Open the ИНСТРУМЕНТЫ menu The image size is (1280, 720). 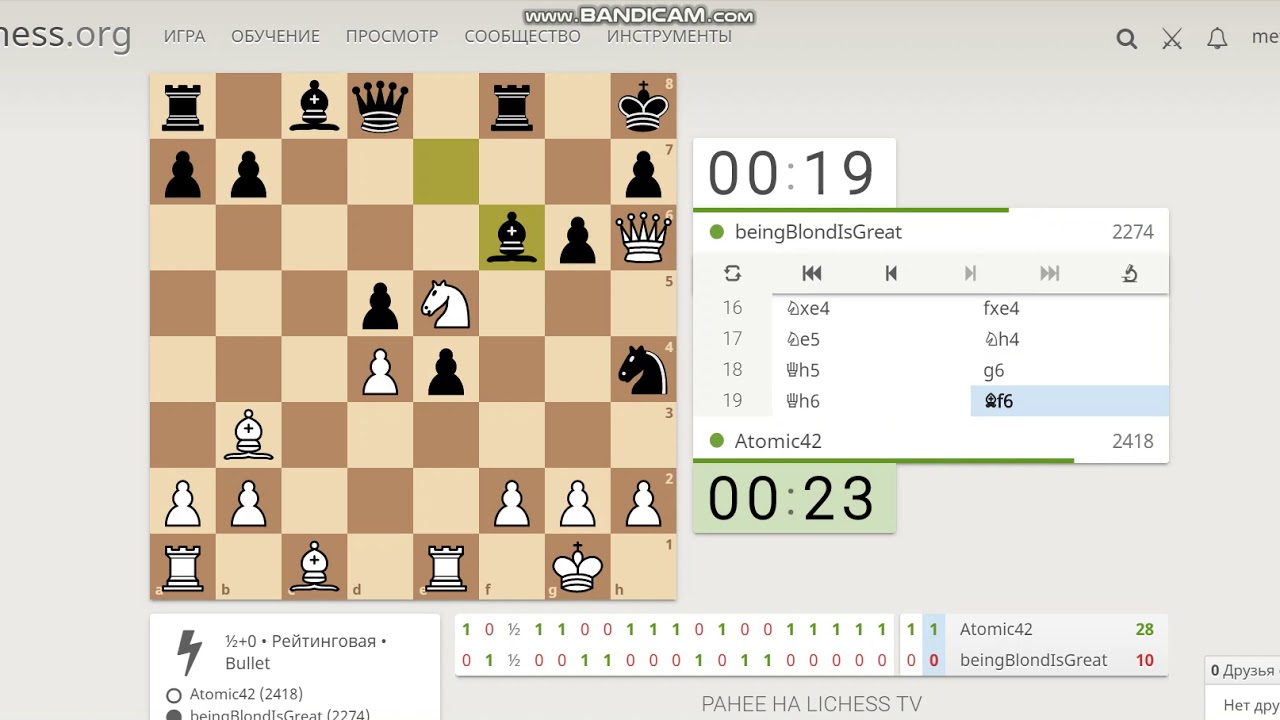tap(669, 36)
